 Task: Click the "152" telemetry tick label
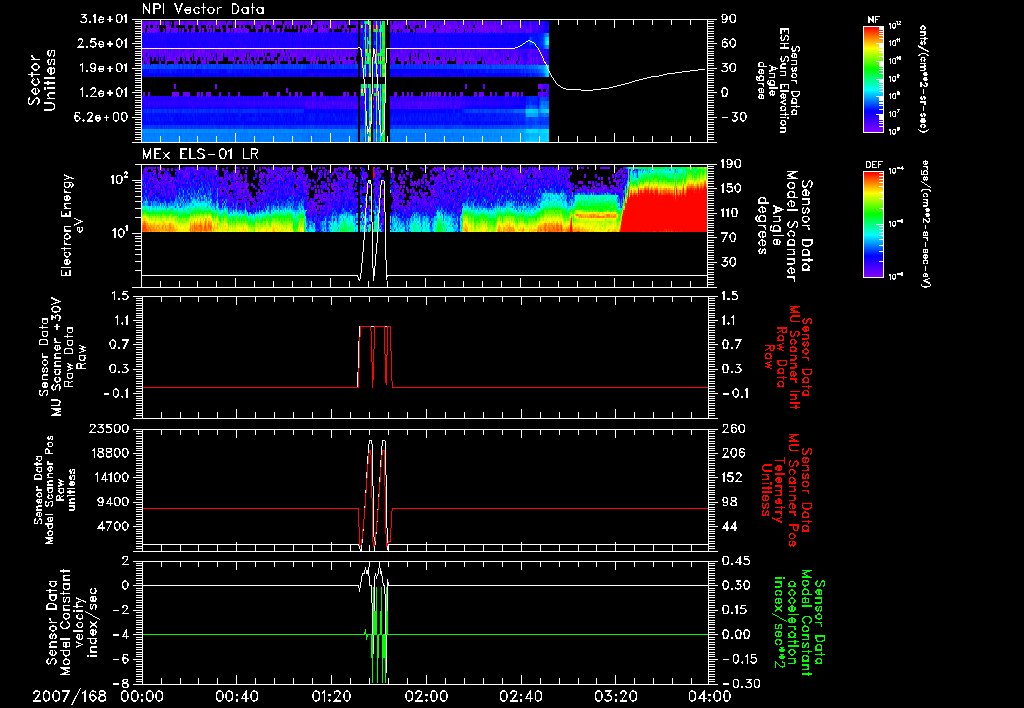pos(732,477)
